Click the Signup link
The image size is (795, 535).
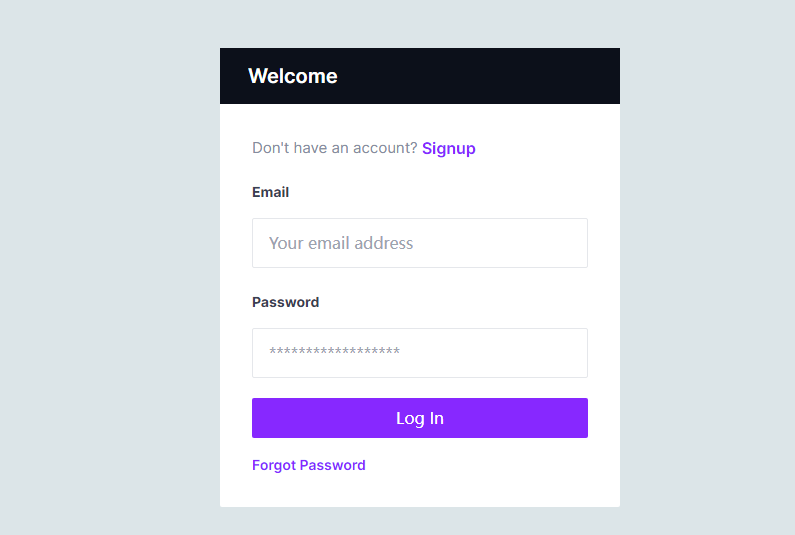pos(448,148)
